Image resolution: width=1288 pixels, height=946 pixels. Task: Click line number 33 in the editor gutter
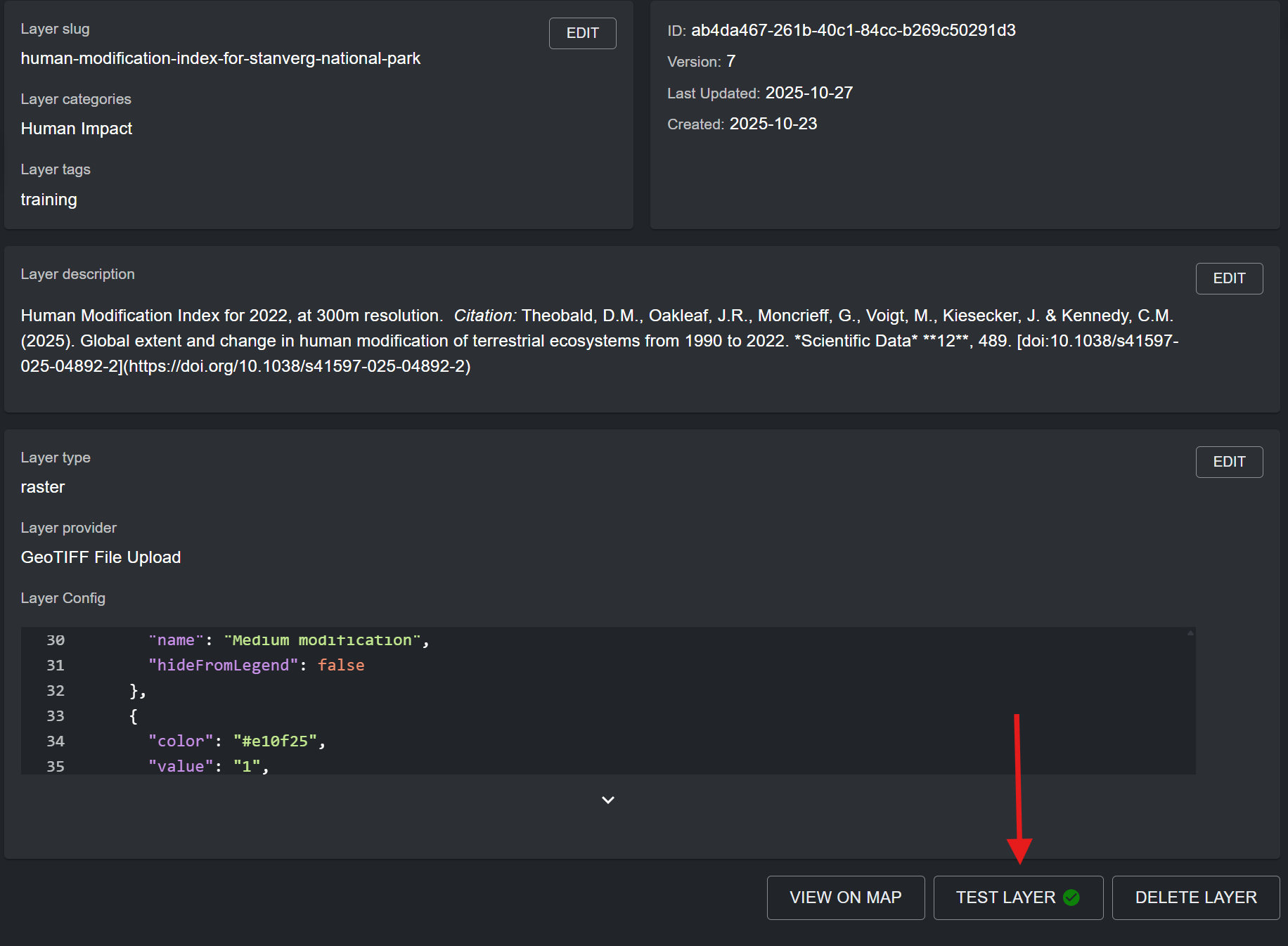(x=55, y=715)
